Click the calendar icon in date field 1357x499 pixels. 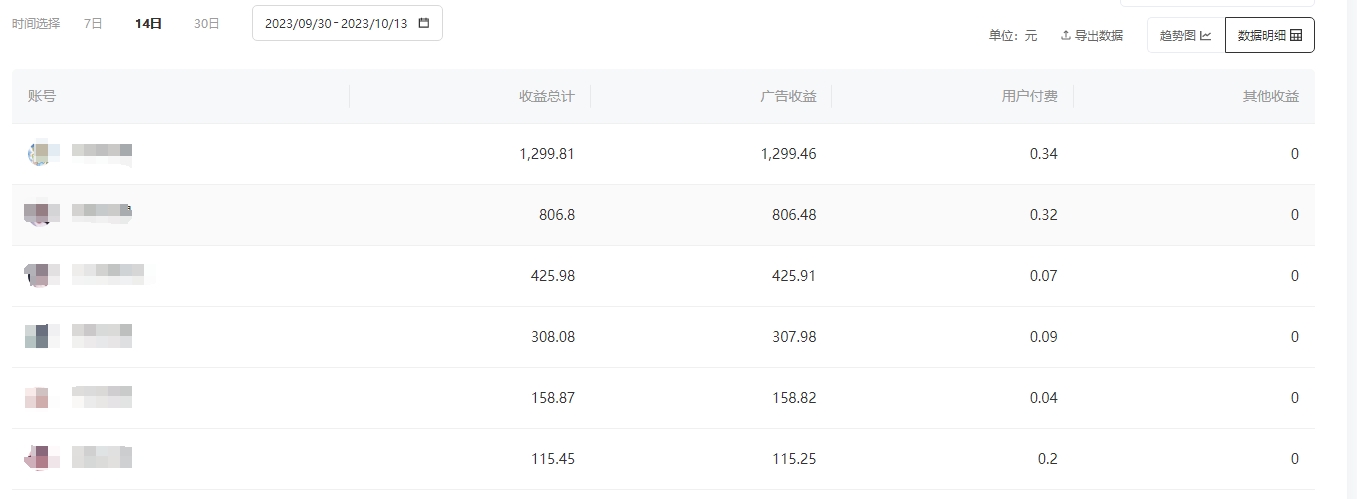pos(424,23)
